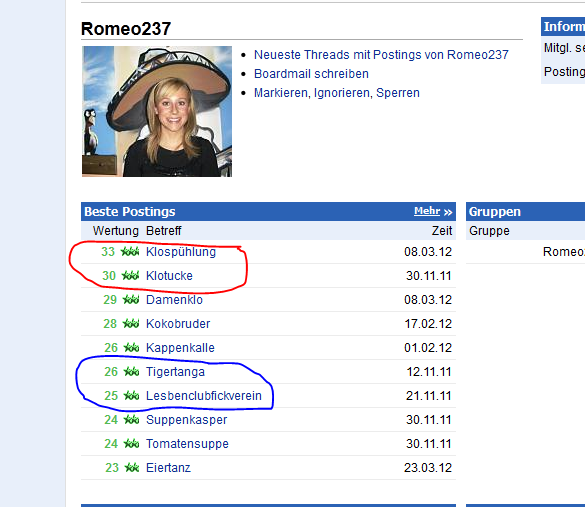Click rating stars icon in Lesbenclubfickverein row
The image size is (585, 507).
(131, 395)
